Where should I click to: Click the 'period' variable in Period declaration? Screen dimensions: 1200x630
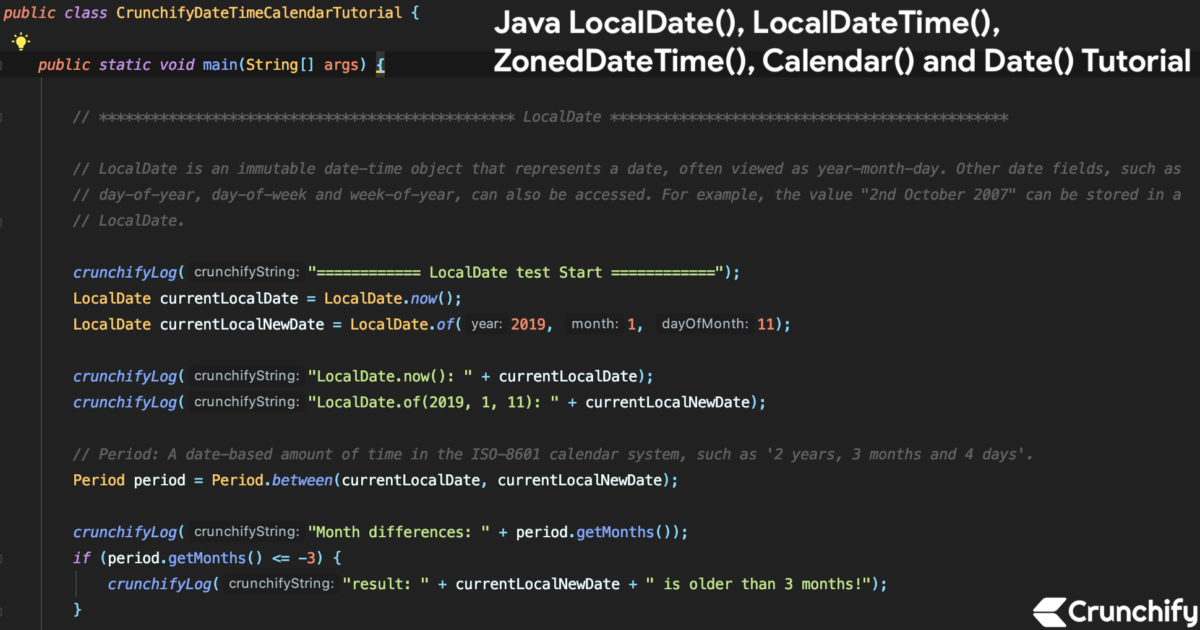pyautogui.click(x=160, y=480)
